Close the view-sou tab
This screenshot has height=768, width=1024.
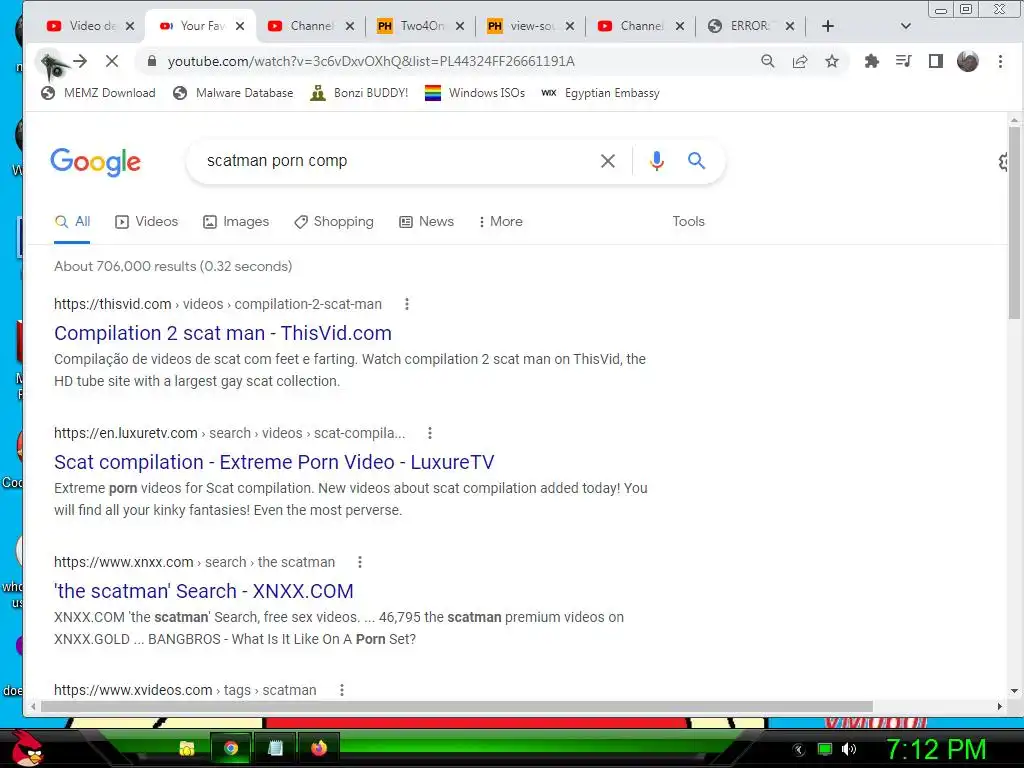tap(569, 26)
